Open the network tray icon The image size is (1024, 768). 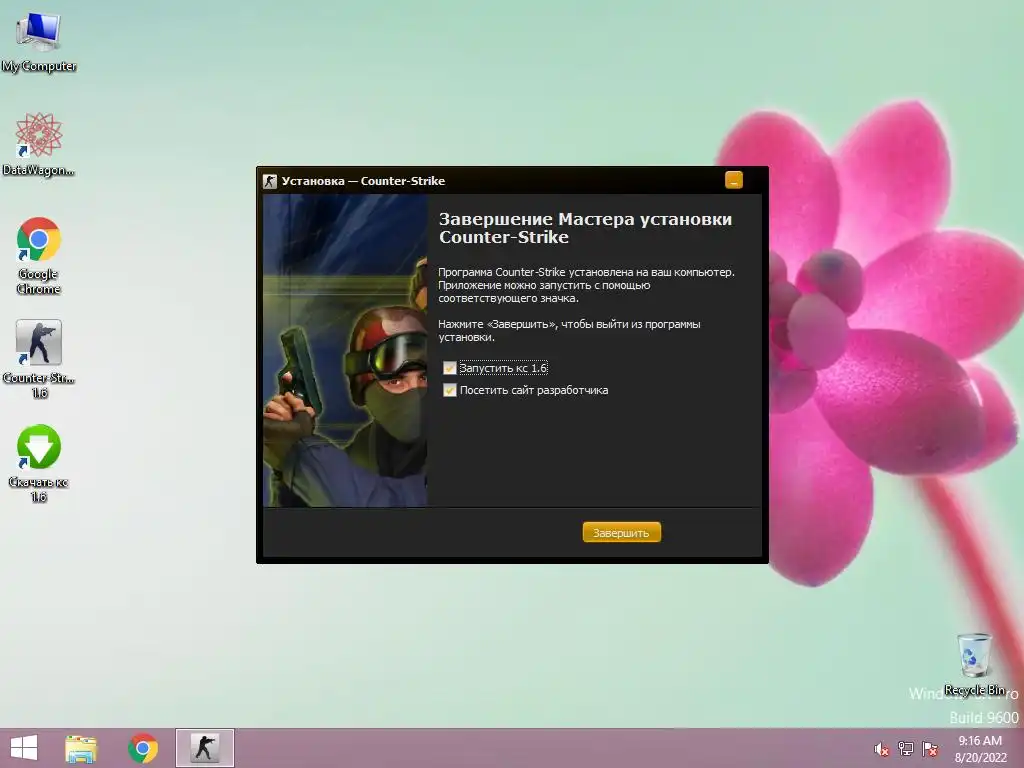[x=906, y=749]
